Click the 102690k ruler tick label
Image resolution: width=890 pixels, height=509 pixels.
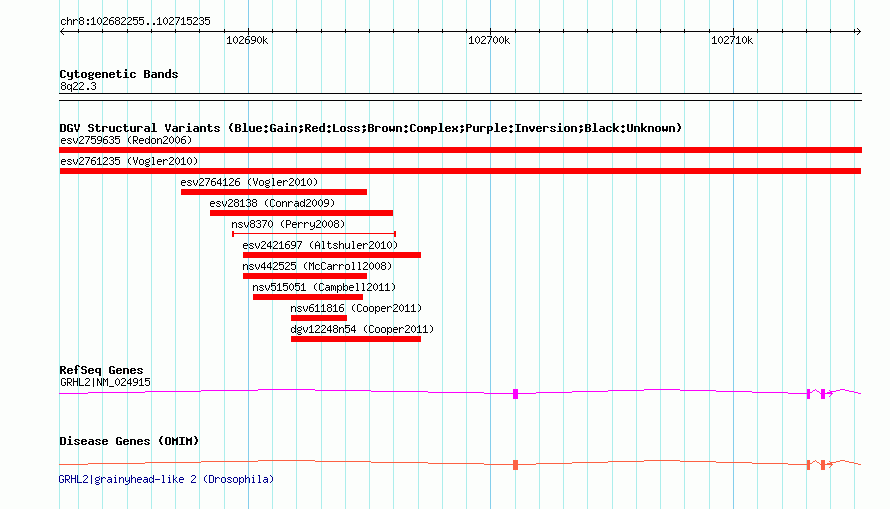click(x=247, y=40)
